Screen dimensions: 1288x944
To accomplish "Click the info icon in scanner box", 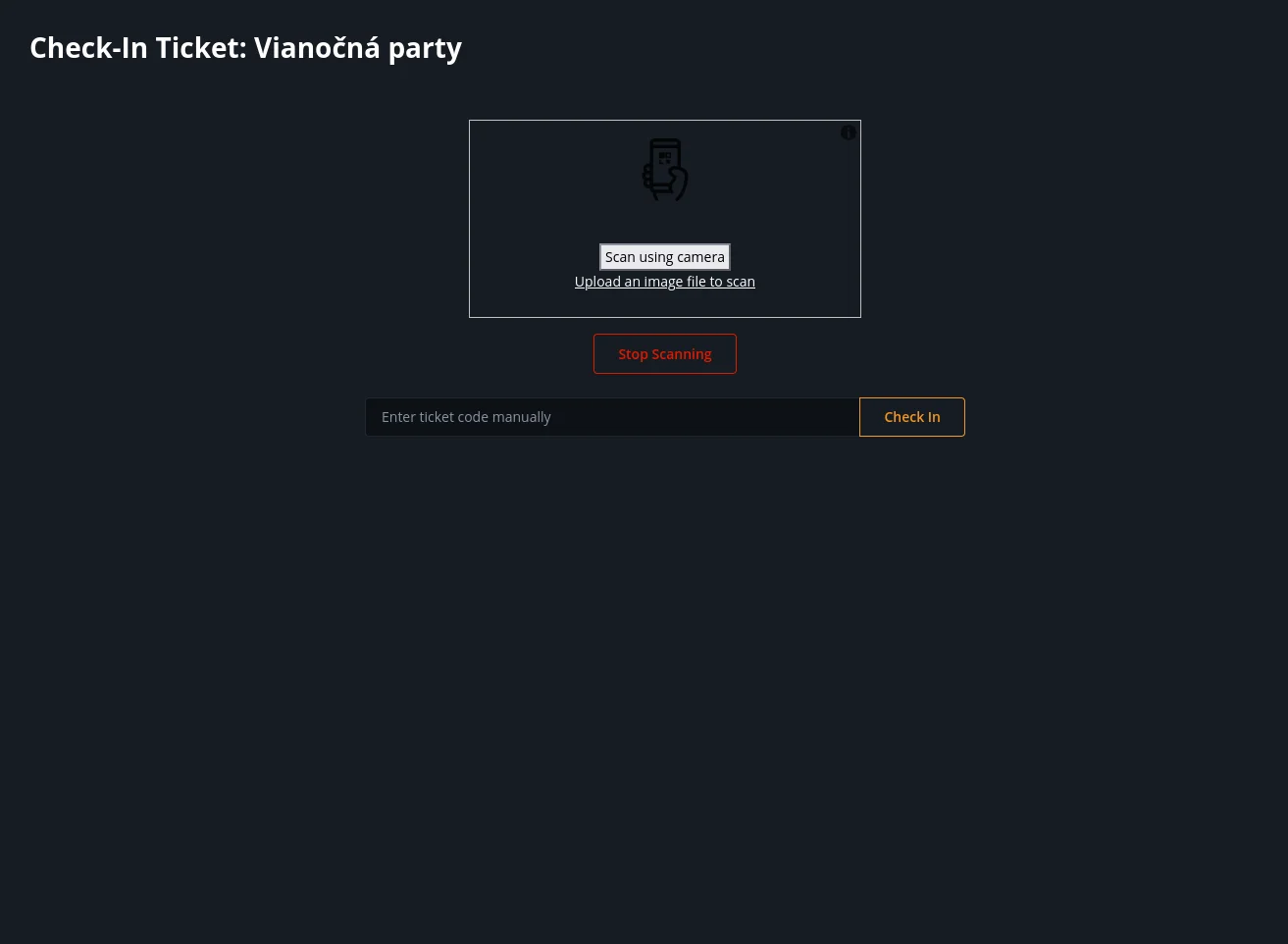I will 849,132.
